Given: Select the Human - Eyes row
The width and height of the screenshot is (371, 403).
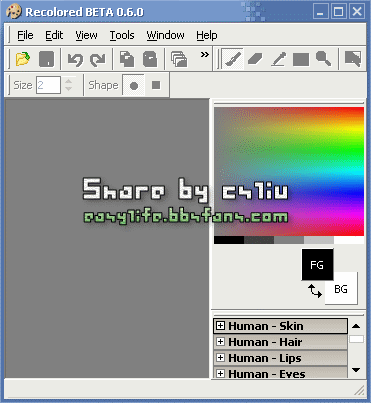Looking at the screenshot, I should (280, 372).
